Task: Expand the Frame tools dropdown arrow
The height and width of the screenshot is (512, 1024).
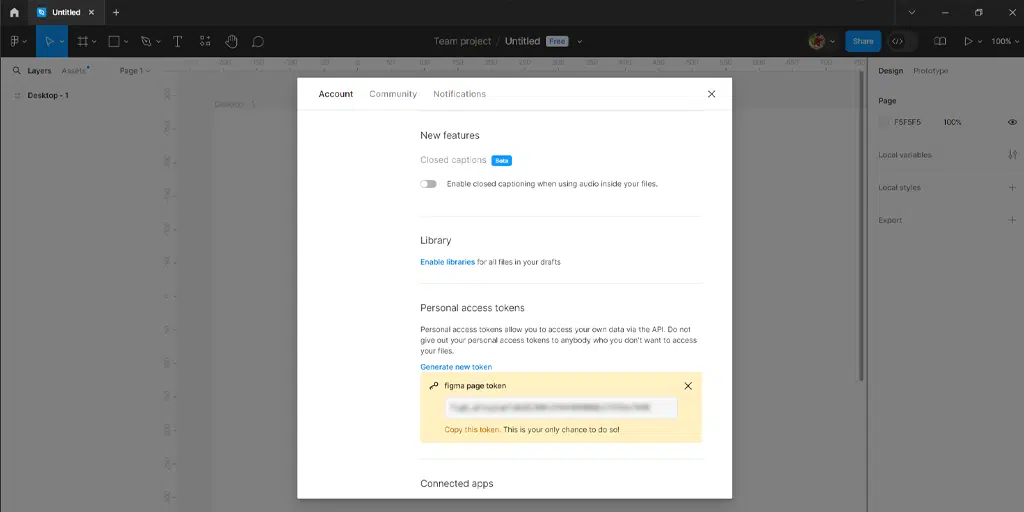Action: click(94, 41)
